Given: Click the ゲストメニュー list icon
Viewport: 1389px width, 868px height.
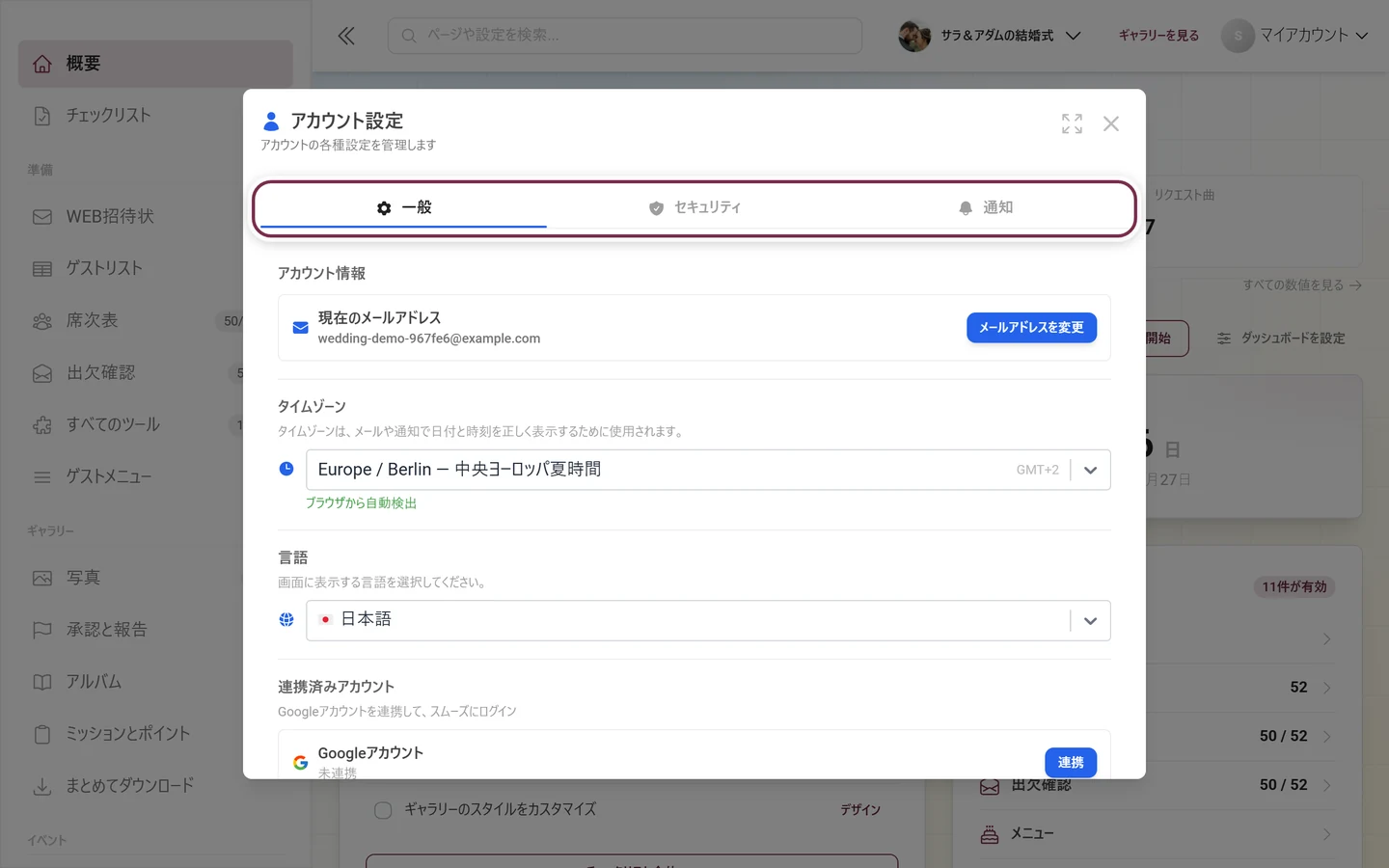Looking at the screenshot, I should pyautogui.click(x=42, y=477).
